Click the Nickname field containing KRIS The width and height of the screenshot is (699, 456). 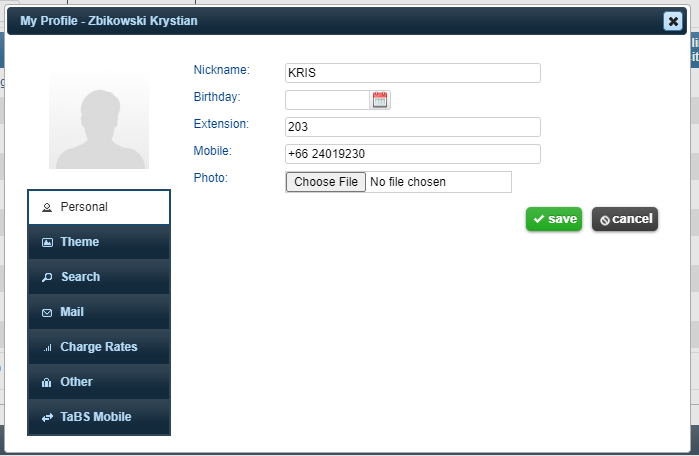[x=412, y=73]
